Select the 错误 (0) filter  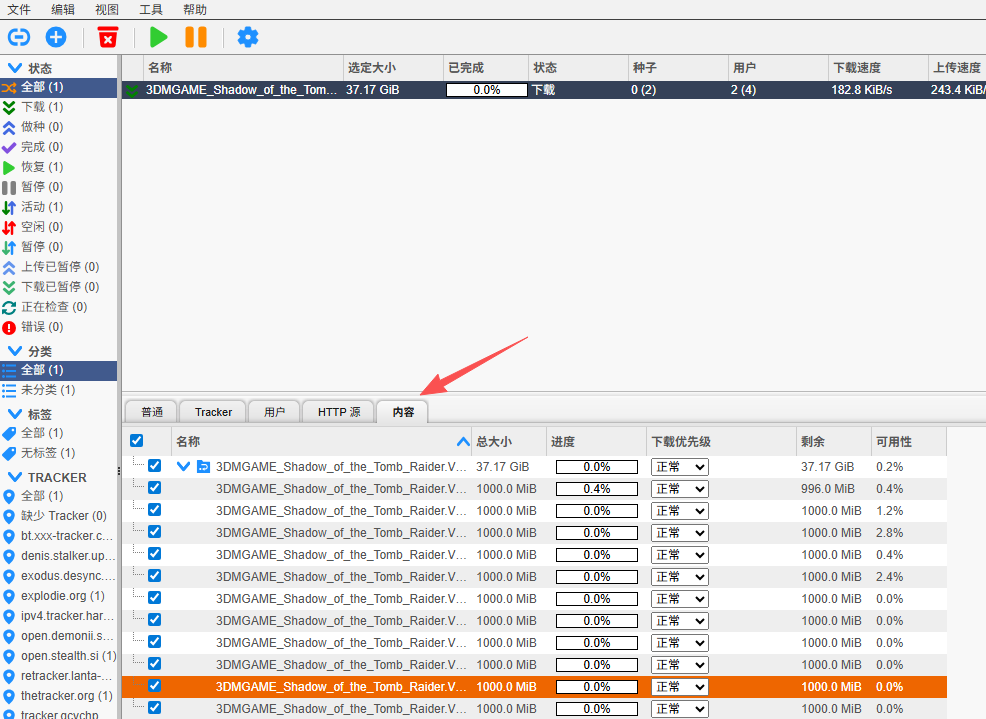click(58, 327)
